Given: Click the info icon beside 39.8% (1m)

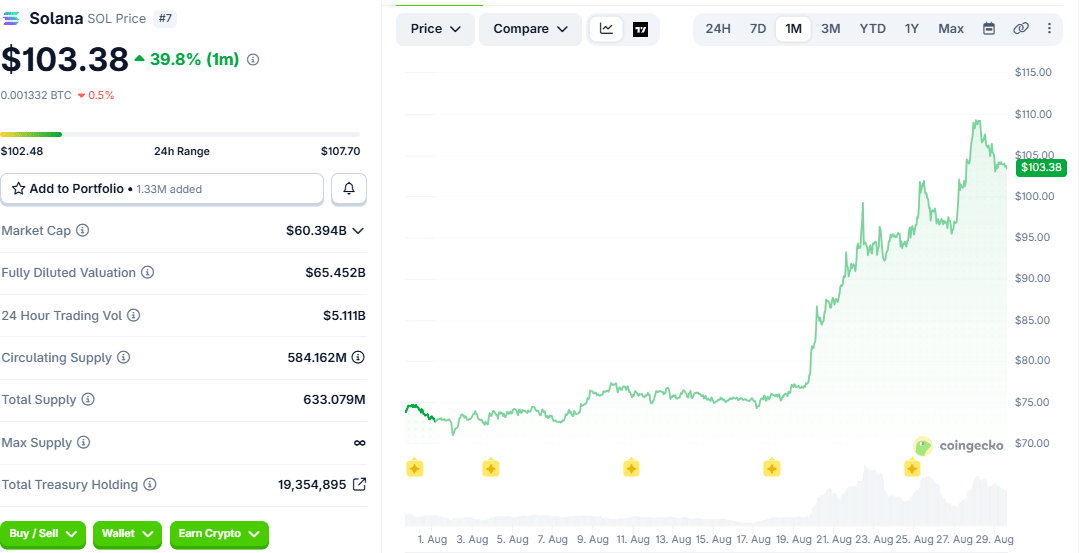Looking at the screenshot, I should (253, 60).
